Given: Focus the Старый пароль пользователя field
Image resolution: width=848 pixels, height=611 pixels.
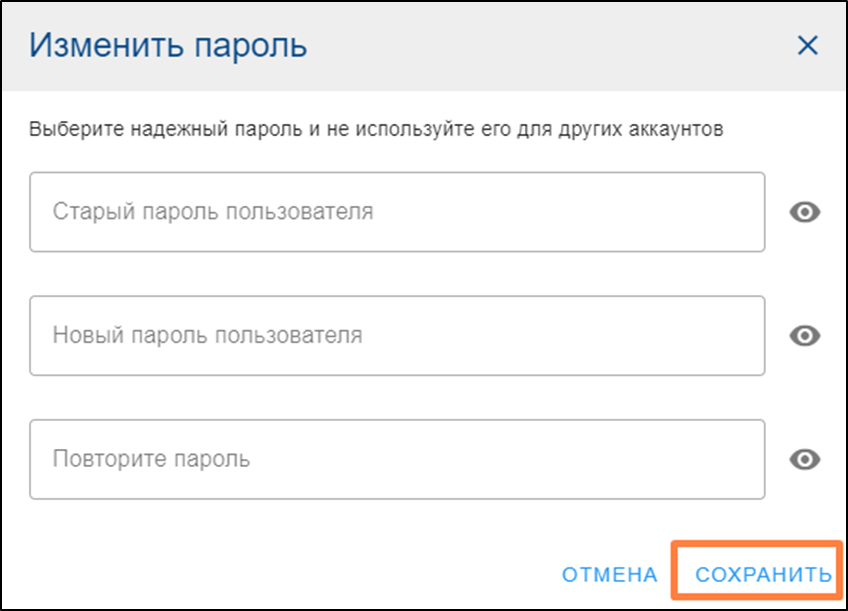Looking at the screenshot, I should pos(397,212).
